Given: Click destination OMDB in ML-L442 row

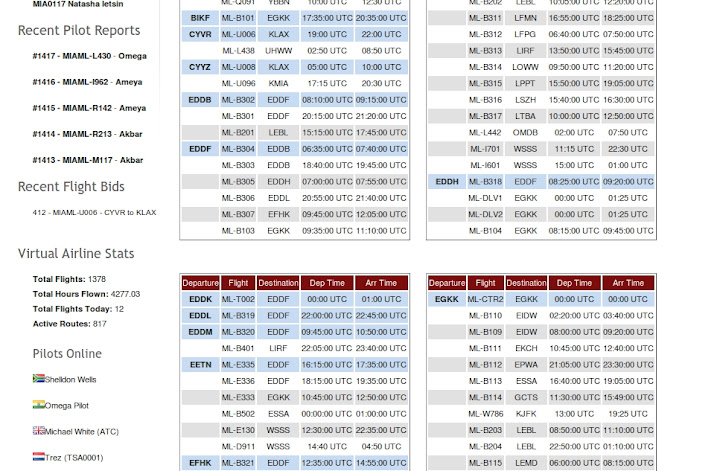Looking at the screenshot, I should (525, 133).
